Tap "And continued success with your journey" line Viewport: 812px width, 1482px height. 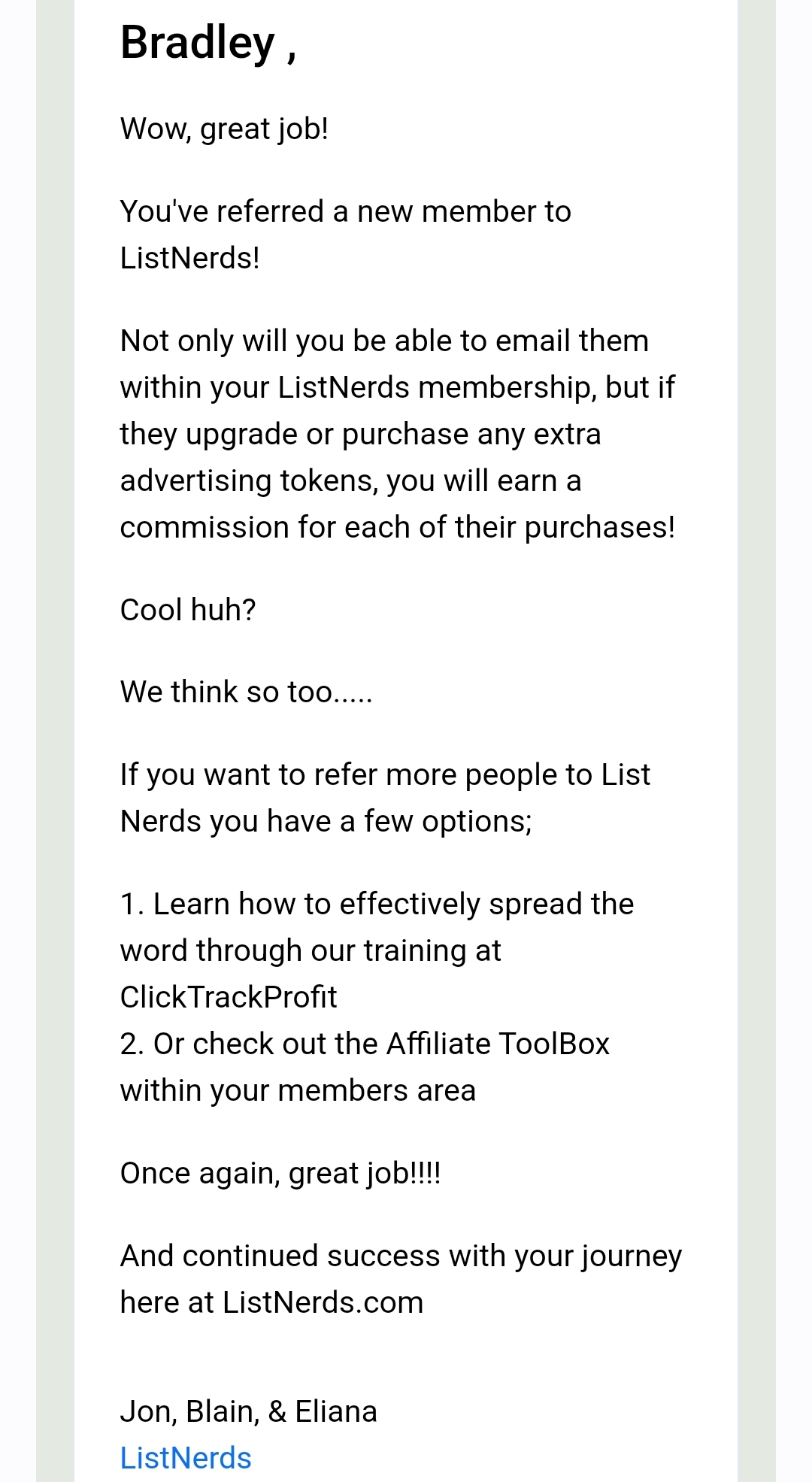click(x=401, y=1256)
